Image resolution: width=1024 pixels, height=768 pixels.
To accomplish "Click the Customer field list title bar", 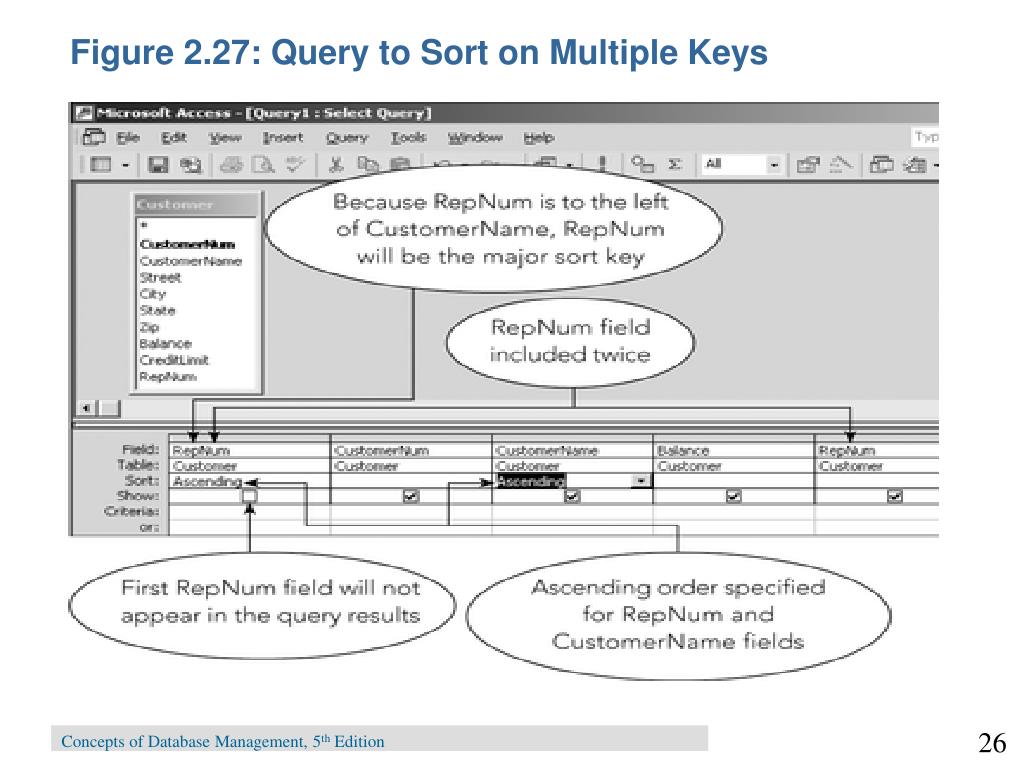I will click(197, 204).
